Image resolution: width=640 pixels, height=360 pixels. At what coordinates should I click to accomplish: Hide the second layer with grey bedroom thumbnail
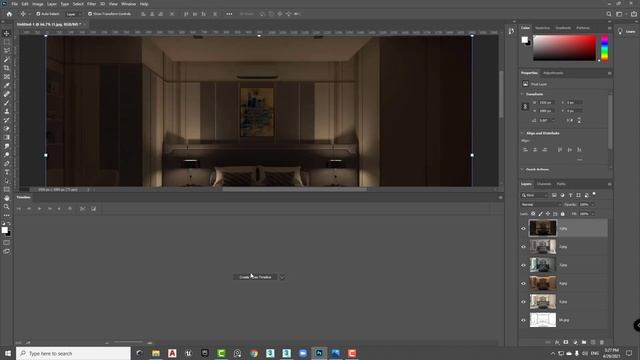[523, 247]
